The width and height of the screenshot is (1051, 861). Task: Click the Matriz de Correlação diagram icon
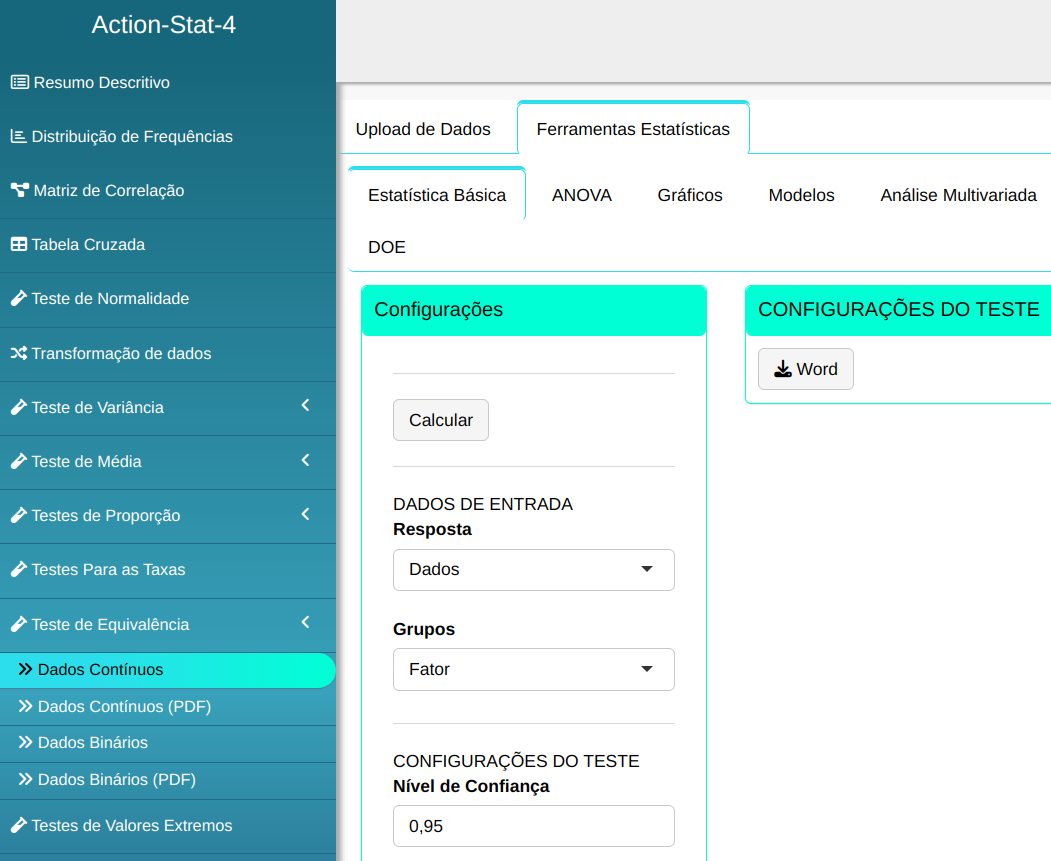point(19,191)
